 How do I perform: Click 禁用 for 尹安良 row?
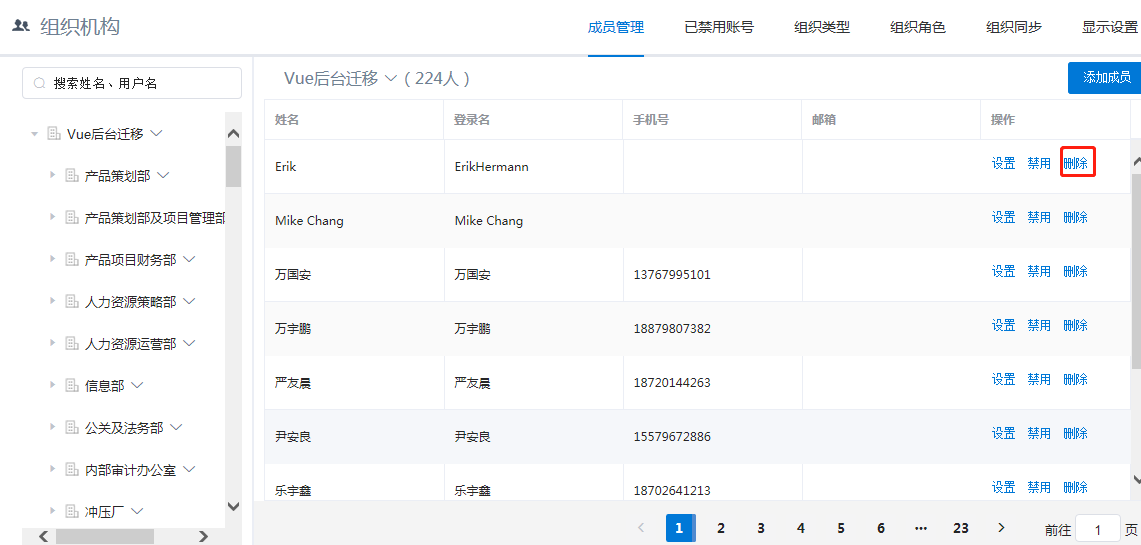(1039, 433)
